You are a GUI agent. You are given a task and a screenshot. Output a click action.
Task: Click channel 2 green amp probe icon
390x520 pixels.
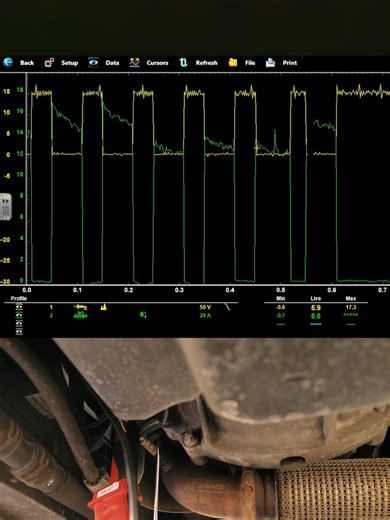tap(80, 315)
